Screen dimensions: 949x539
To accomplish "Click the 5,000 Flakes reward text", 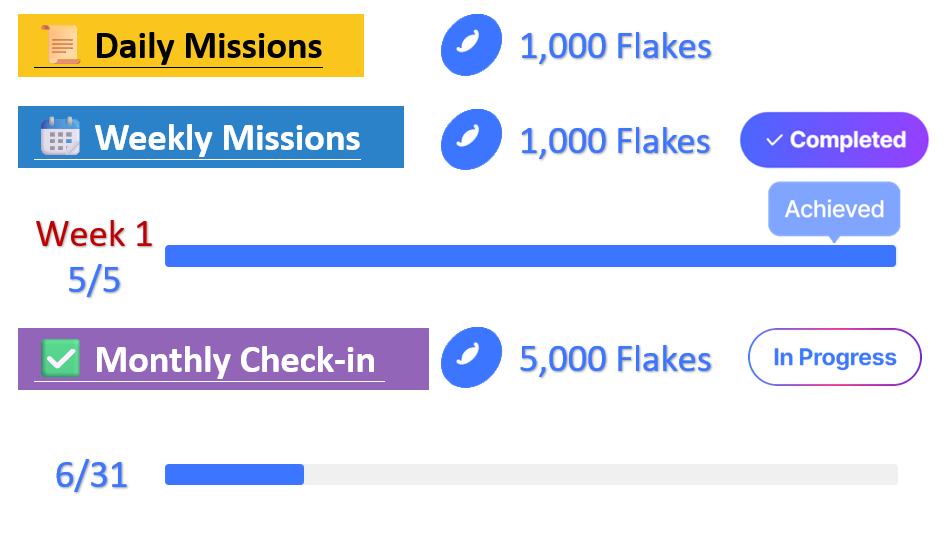I will [615, 359].
